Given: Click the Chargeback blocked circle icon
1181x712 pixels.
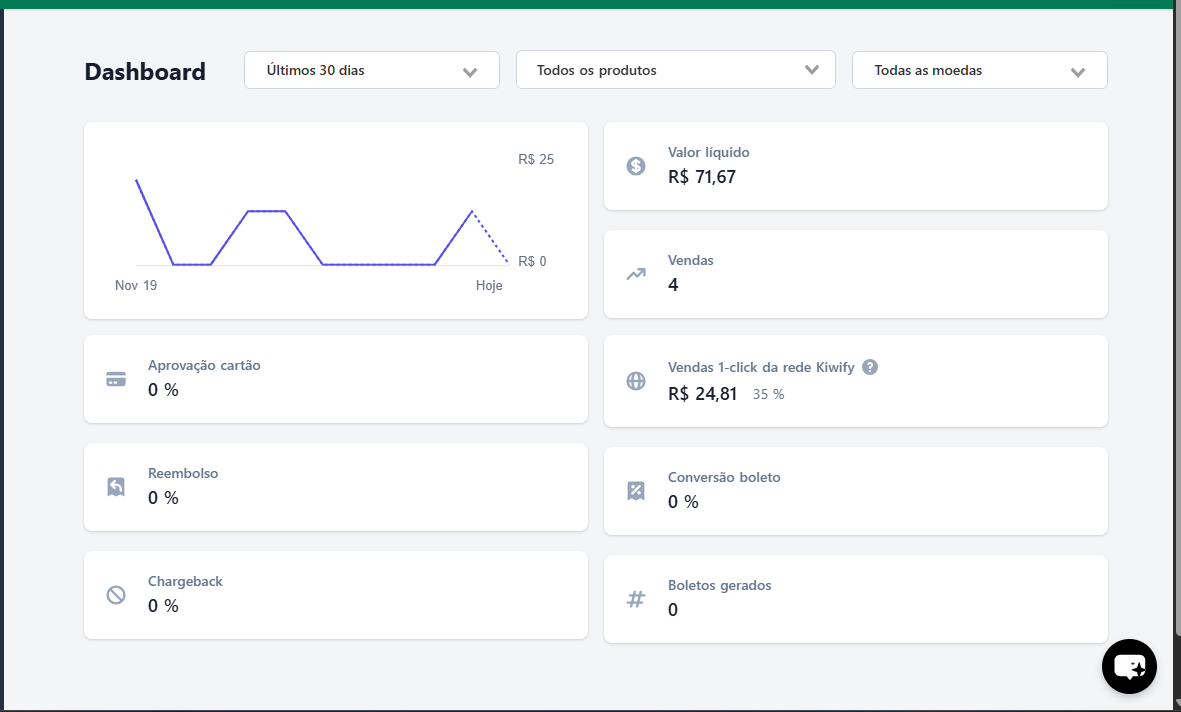Looking at the screenshot, I should (x=116, y=595).
